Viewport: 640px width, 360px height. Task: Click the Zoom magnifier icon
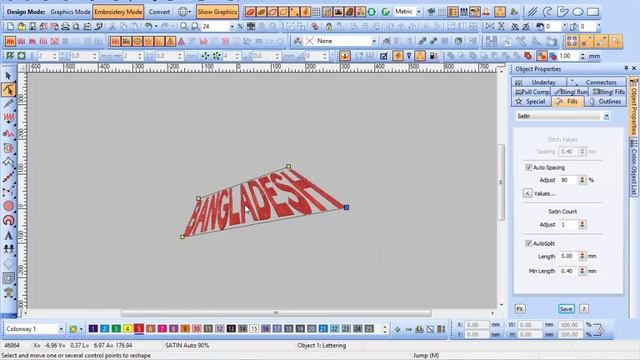pos(184,27)
